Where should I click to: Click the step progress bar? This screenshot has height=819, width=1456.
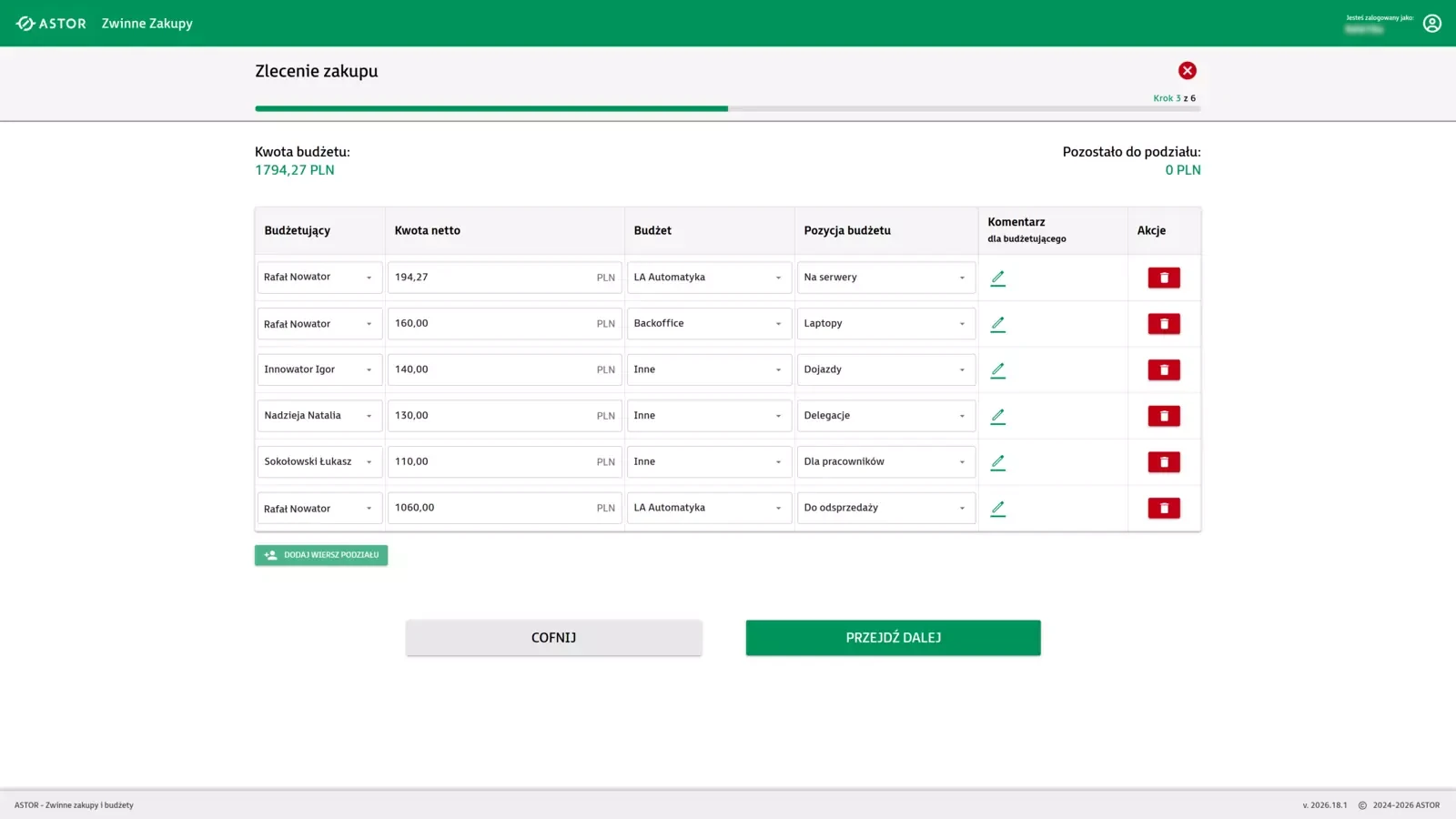pyautogui.click(x=727, y=108)
